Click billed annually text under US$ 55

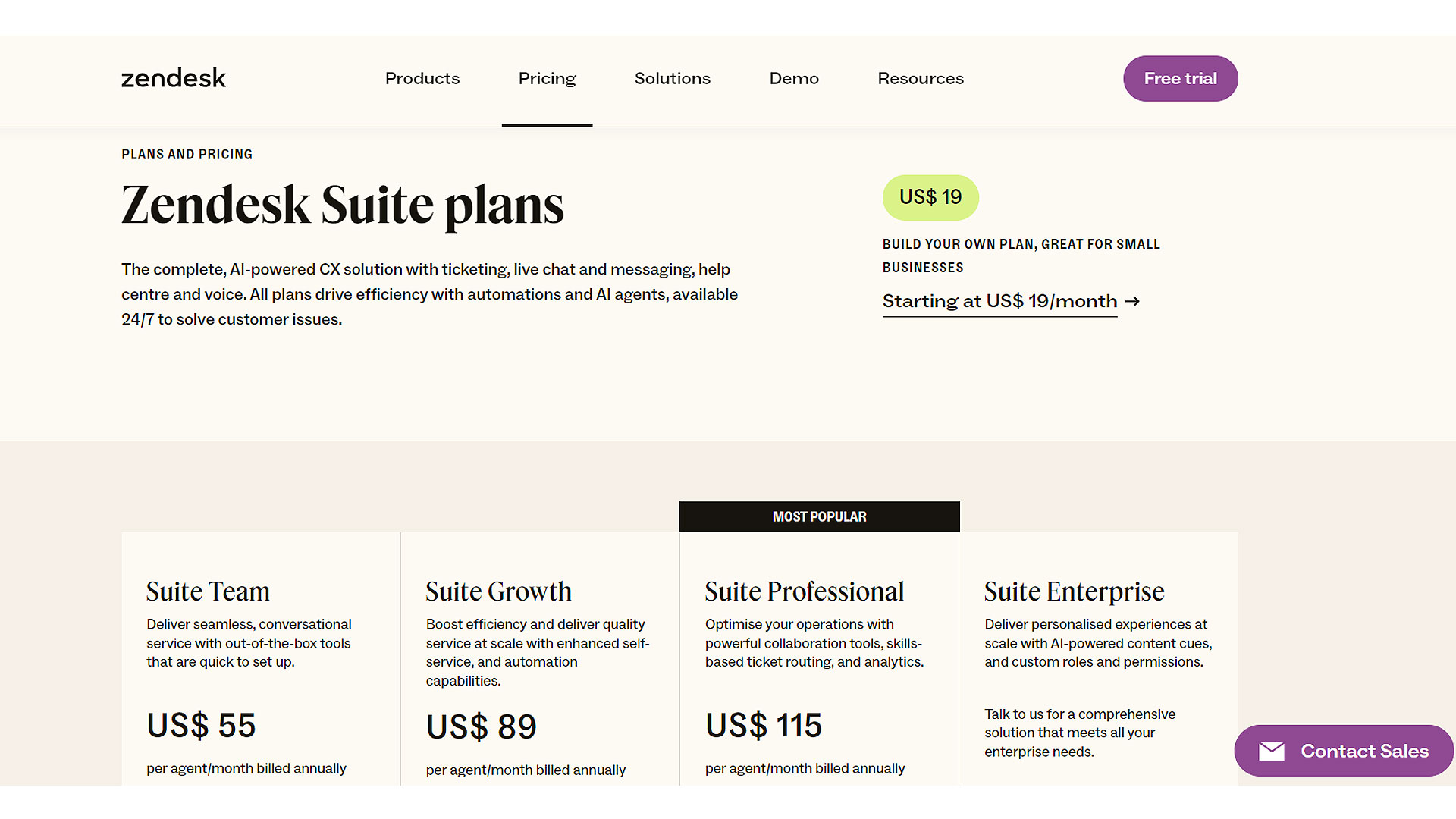click(246, 768)
